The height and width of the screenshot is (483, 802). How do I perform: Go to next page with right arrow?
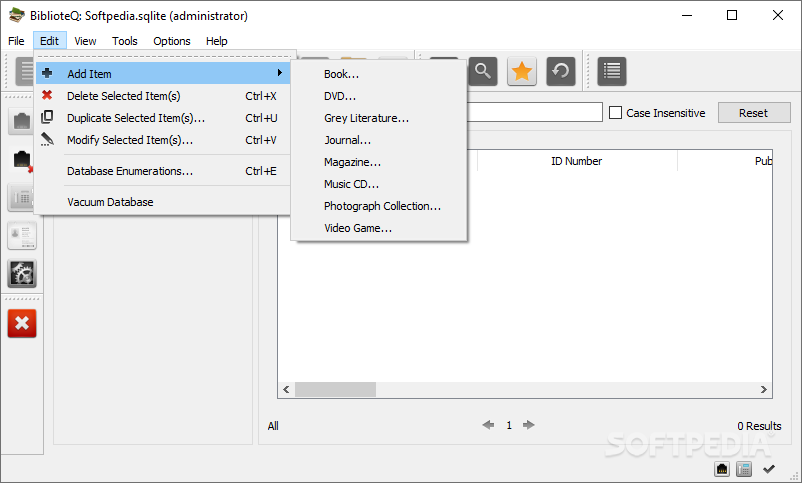[x=529, y=425]
